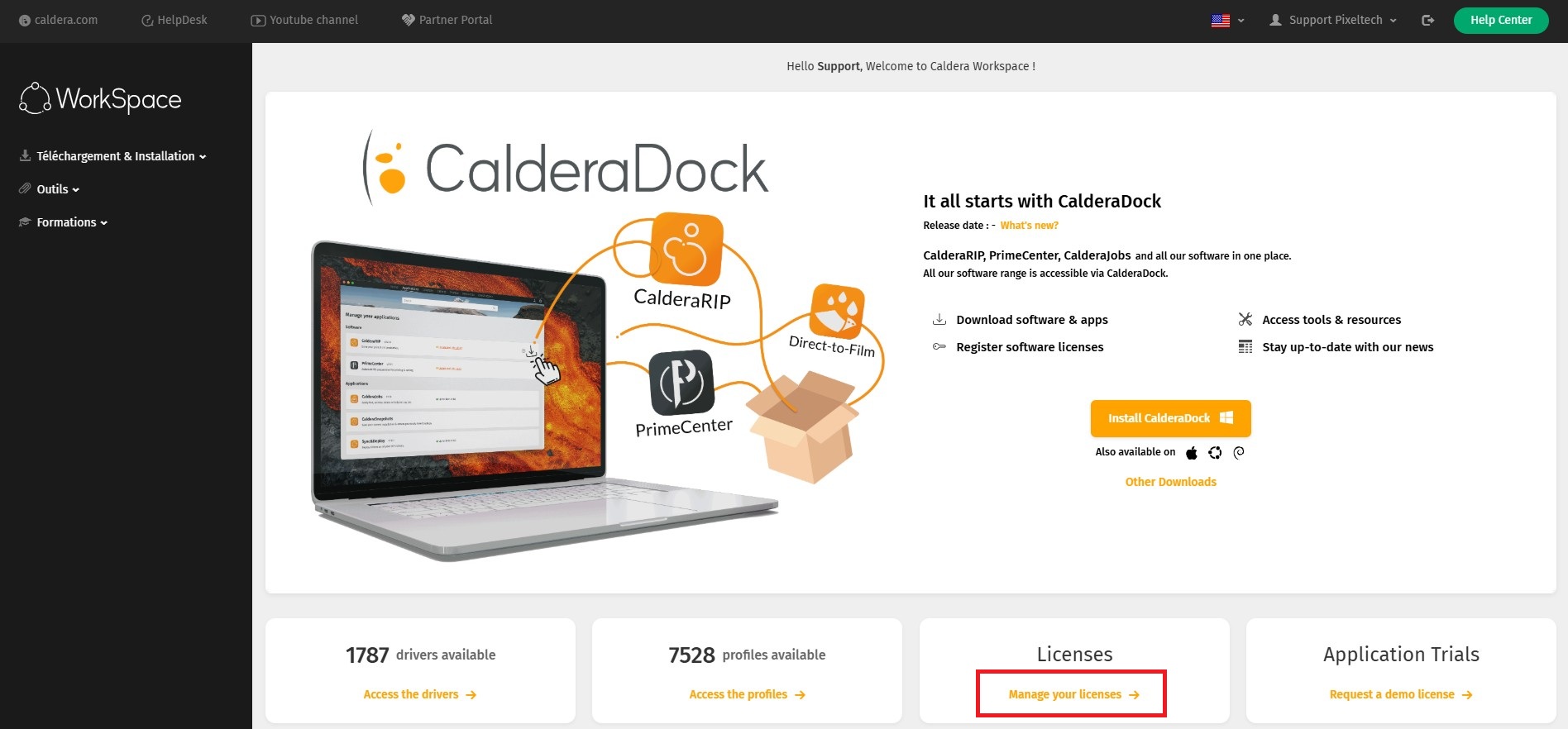Viewport: 1568px width, 729px height.
Task: Follow the Manage your licenses link
Action: point(1073,694)
